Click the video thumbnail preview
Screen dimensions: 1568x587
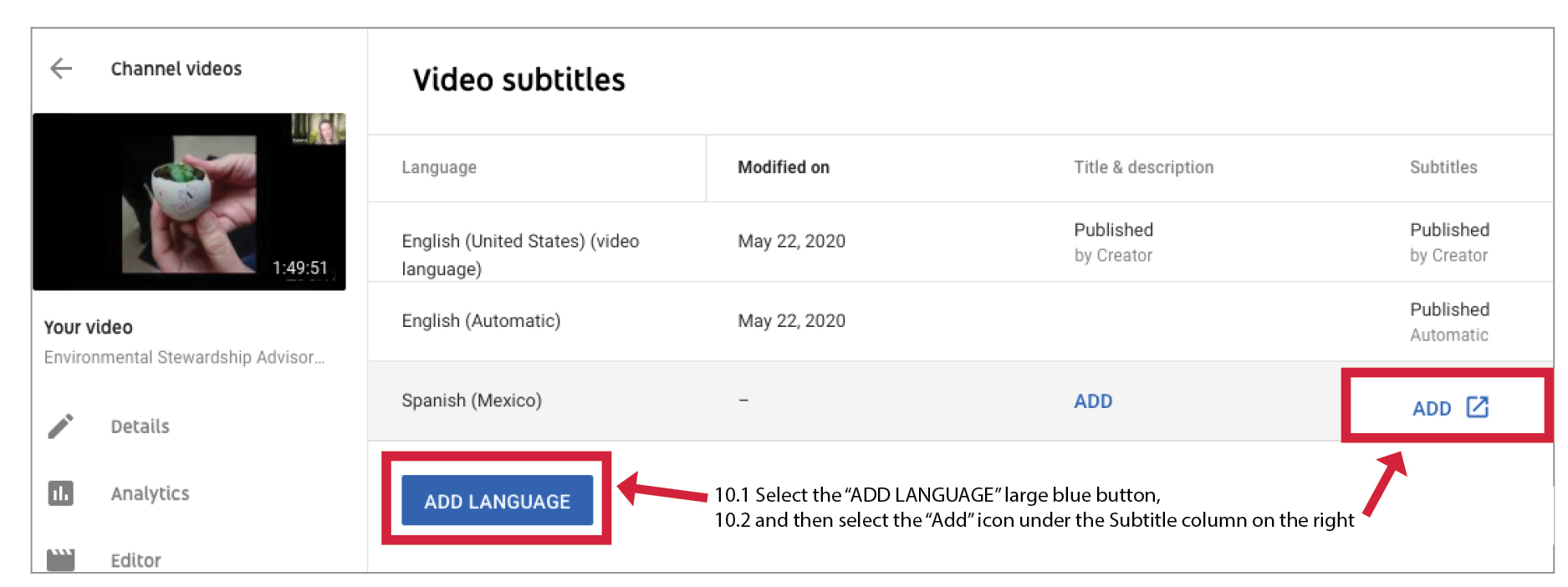click(189, 202)
